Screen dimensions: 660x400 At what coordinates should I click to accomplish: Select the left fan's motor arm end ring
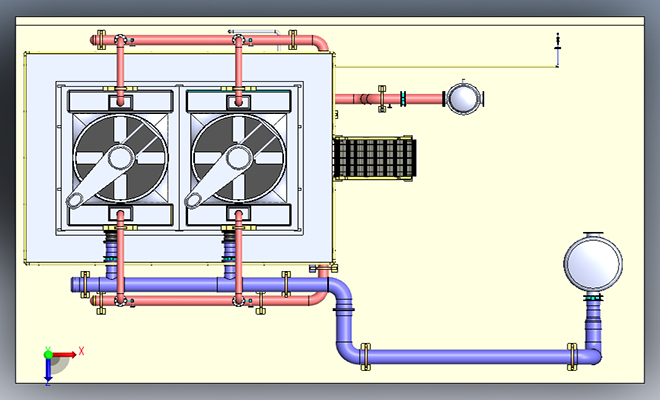pyautogui.click(x=75, y=200)
